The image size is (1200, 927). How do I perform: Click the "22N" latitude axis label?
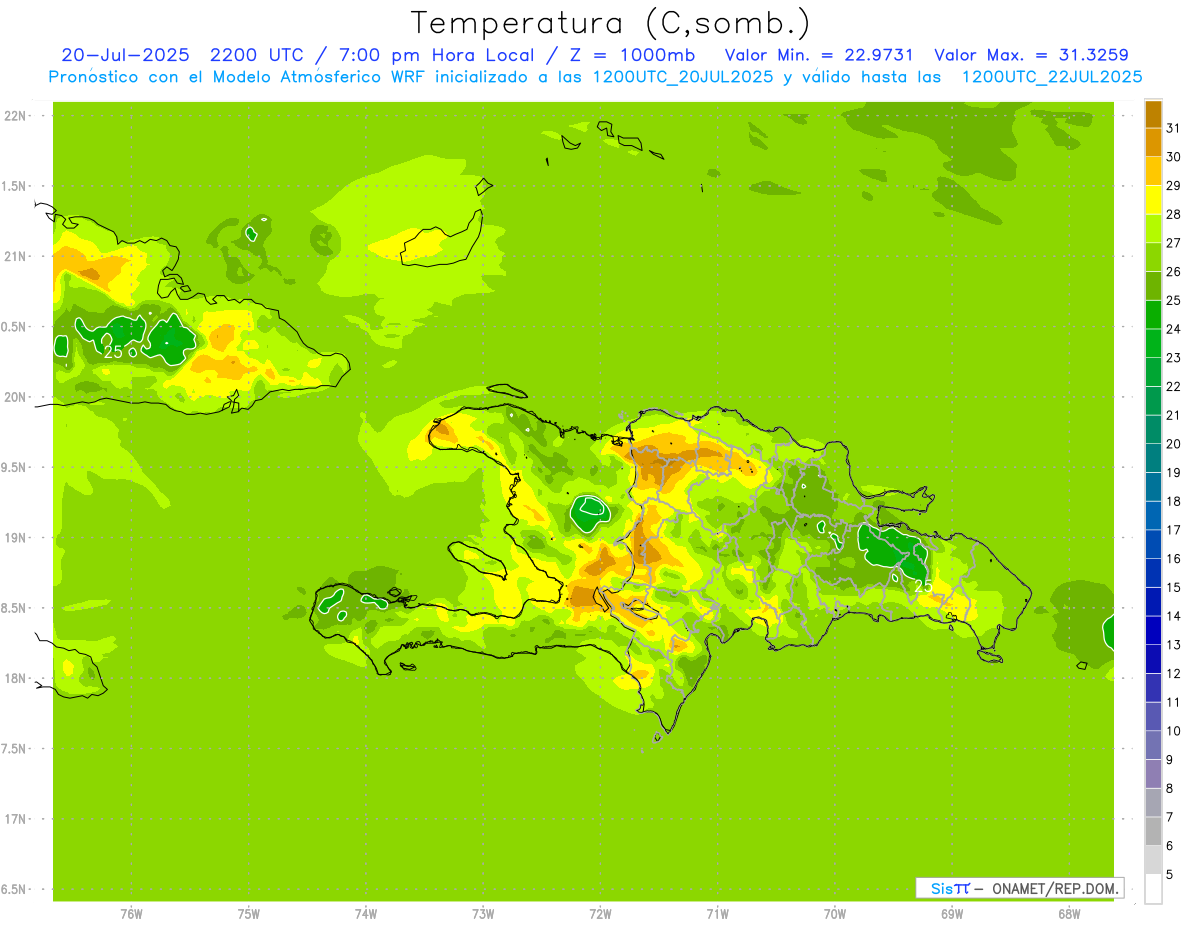(15, 116)
